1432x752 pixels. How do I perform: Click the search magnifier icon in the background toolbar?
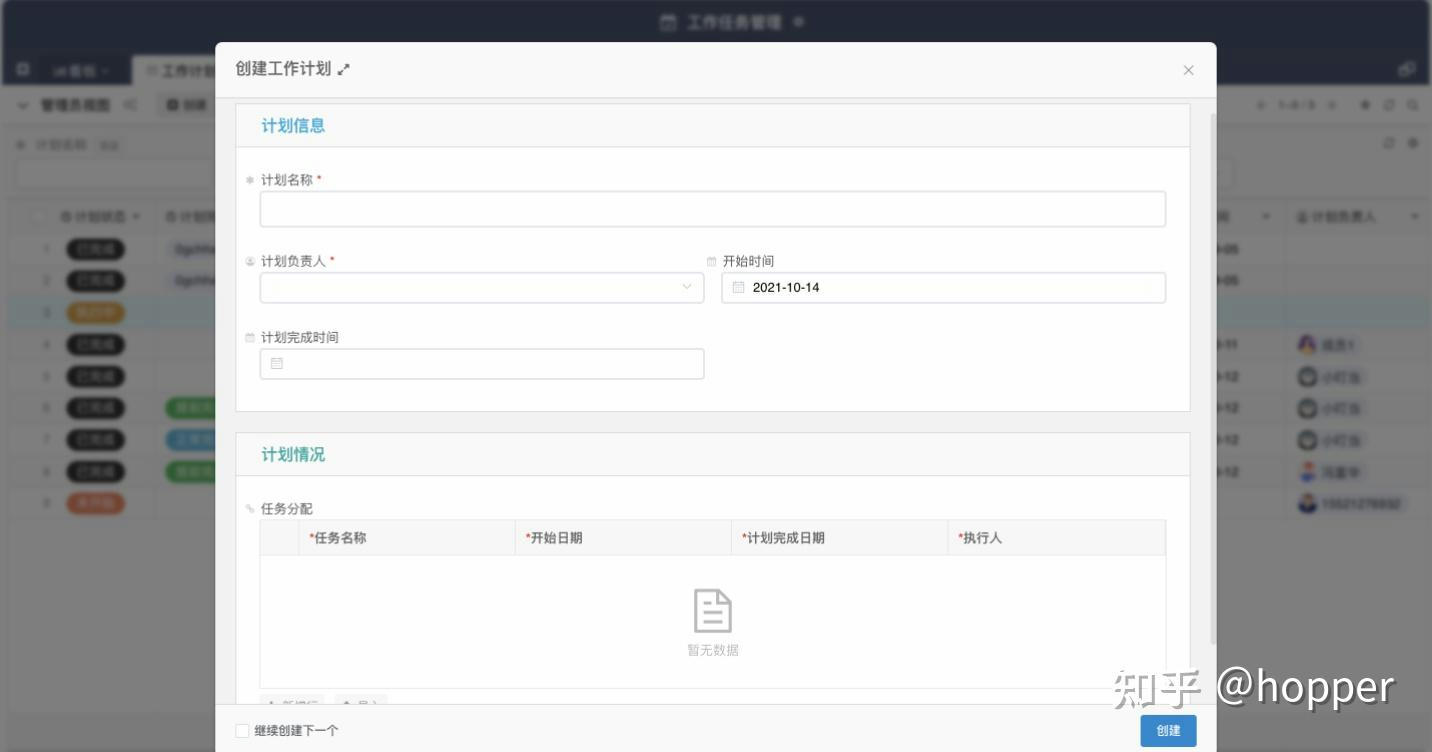point(1413,105)
